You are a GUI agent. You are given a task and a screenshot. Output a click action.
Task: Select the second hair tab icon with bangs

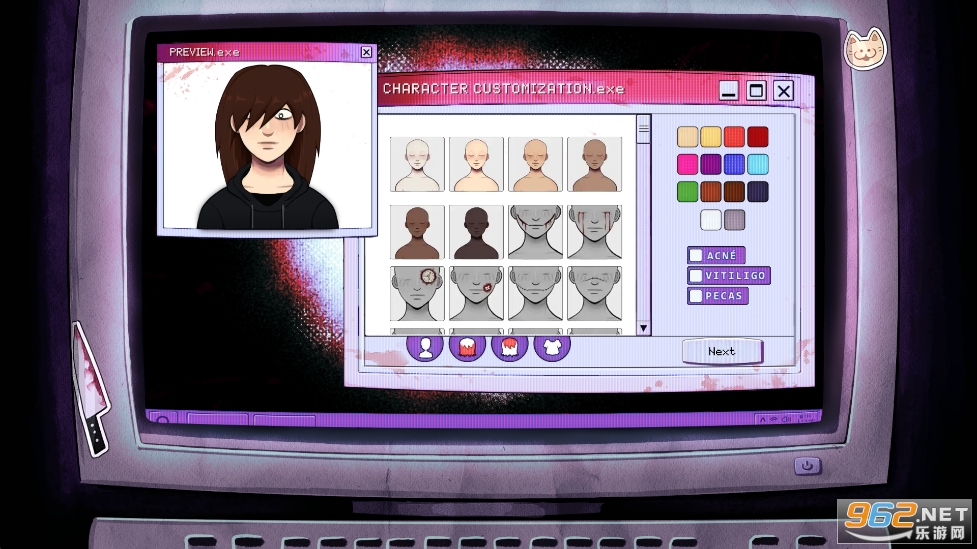click(x=510, y=347)
